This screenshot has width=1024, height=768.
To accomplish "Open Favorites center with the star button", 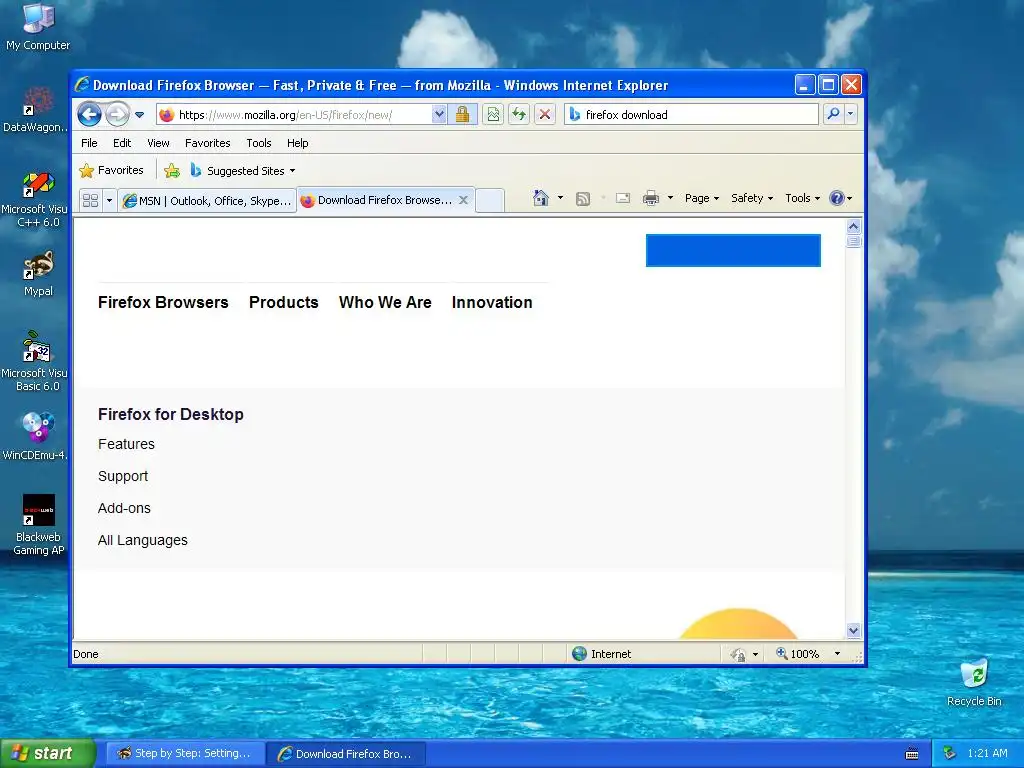I will (111, 170).
